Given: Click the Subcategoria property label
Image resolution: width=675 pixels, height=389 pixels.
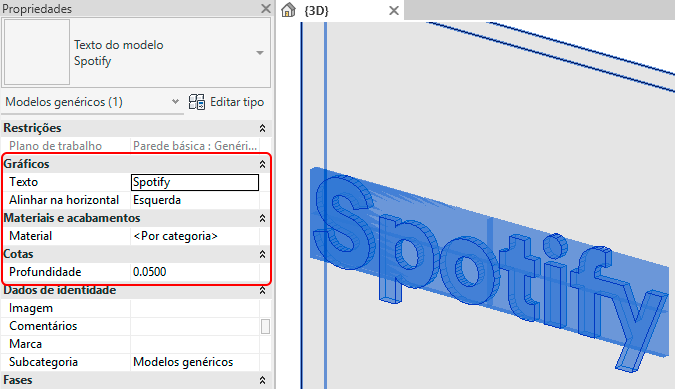Looking at the screenshot, I should click(x=43, y=362).
